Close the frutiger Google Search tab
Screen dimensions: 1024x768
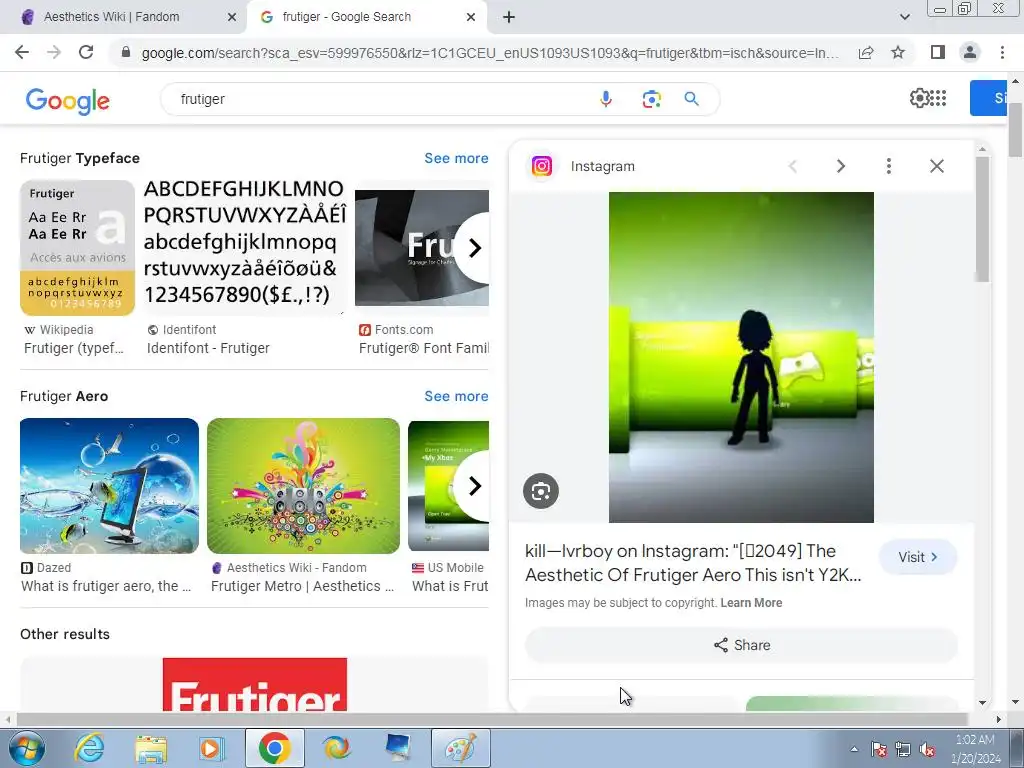pos(471,17)
